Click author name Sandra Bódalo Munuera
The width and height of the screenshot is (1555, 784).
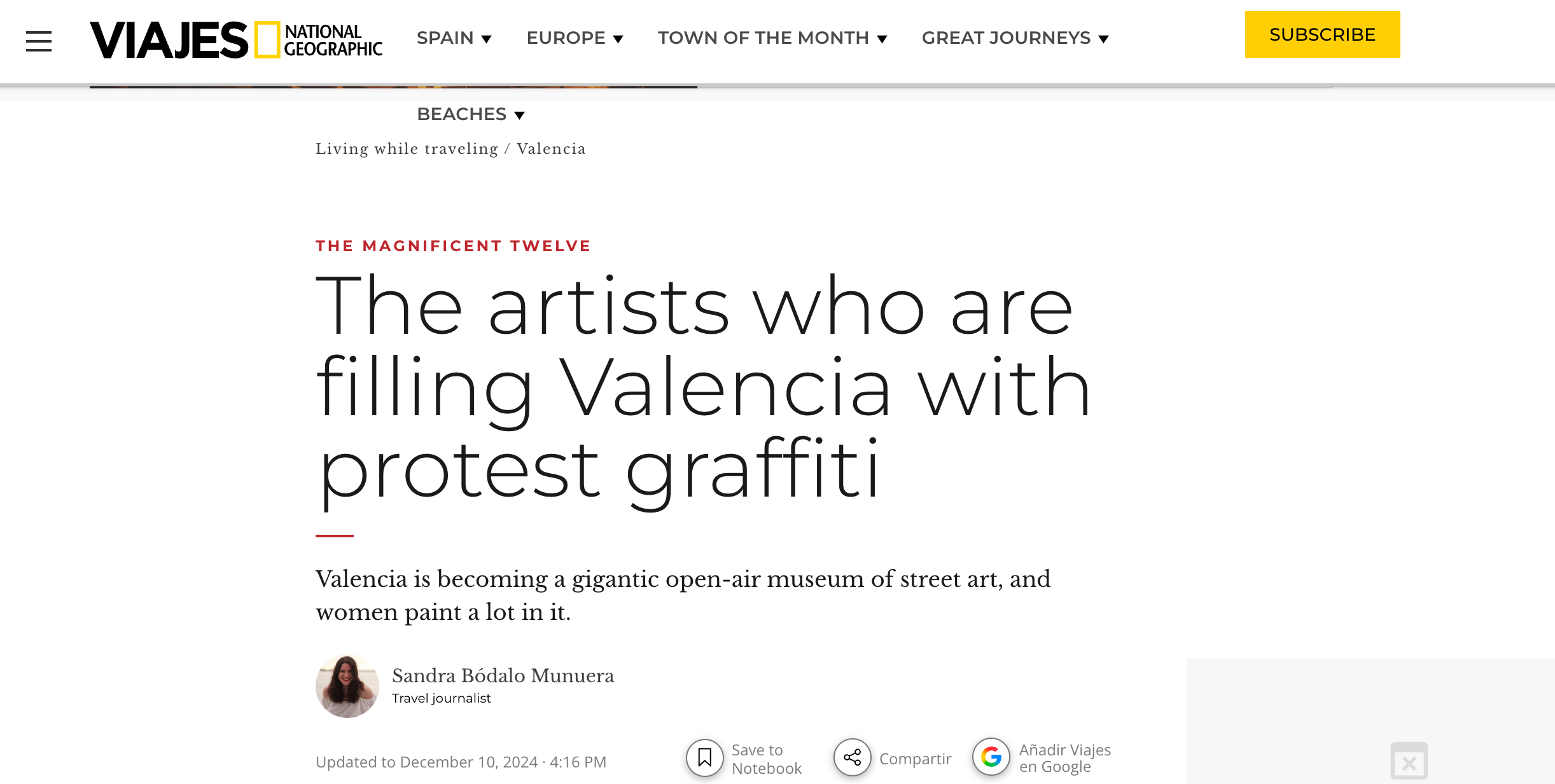coord(503,675)
